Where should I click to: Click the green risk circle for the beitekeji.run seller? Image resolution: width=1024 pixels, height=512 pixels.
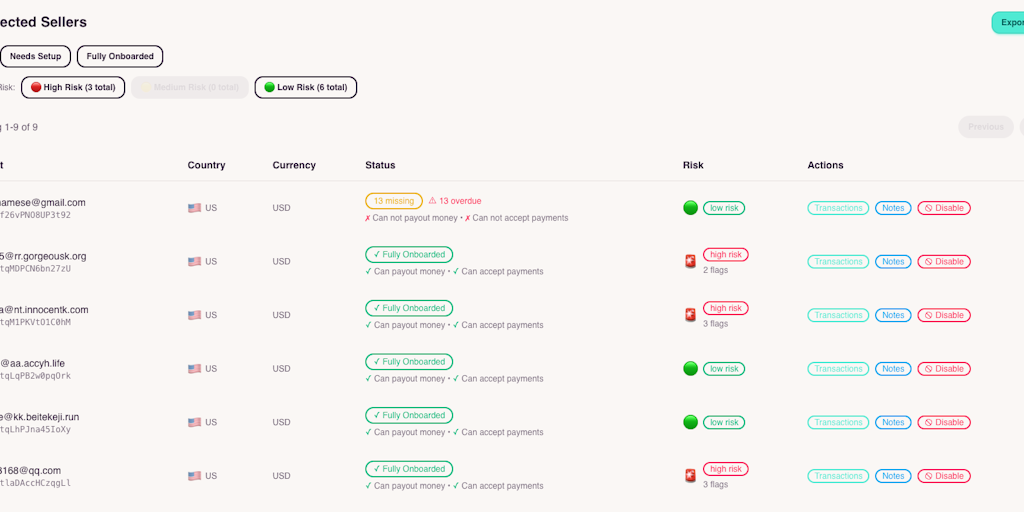tap(690, 422)
